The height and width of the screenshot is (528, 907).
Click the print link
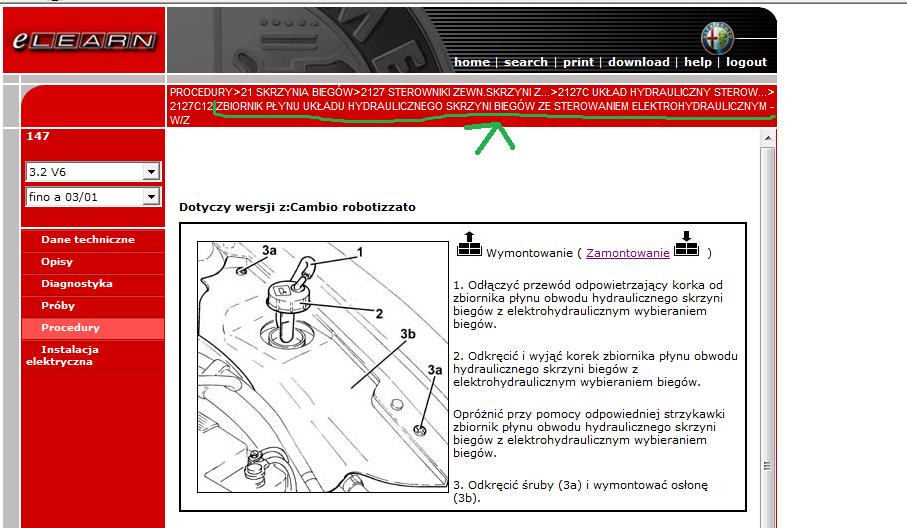tap(578, 62)
